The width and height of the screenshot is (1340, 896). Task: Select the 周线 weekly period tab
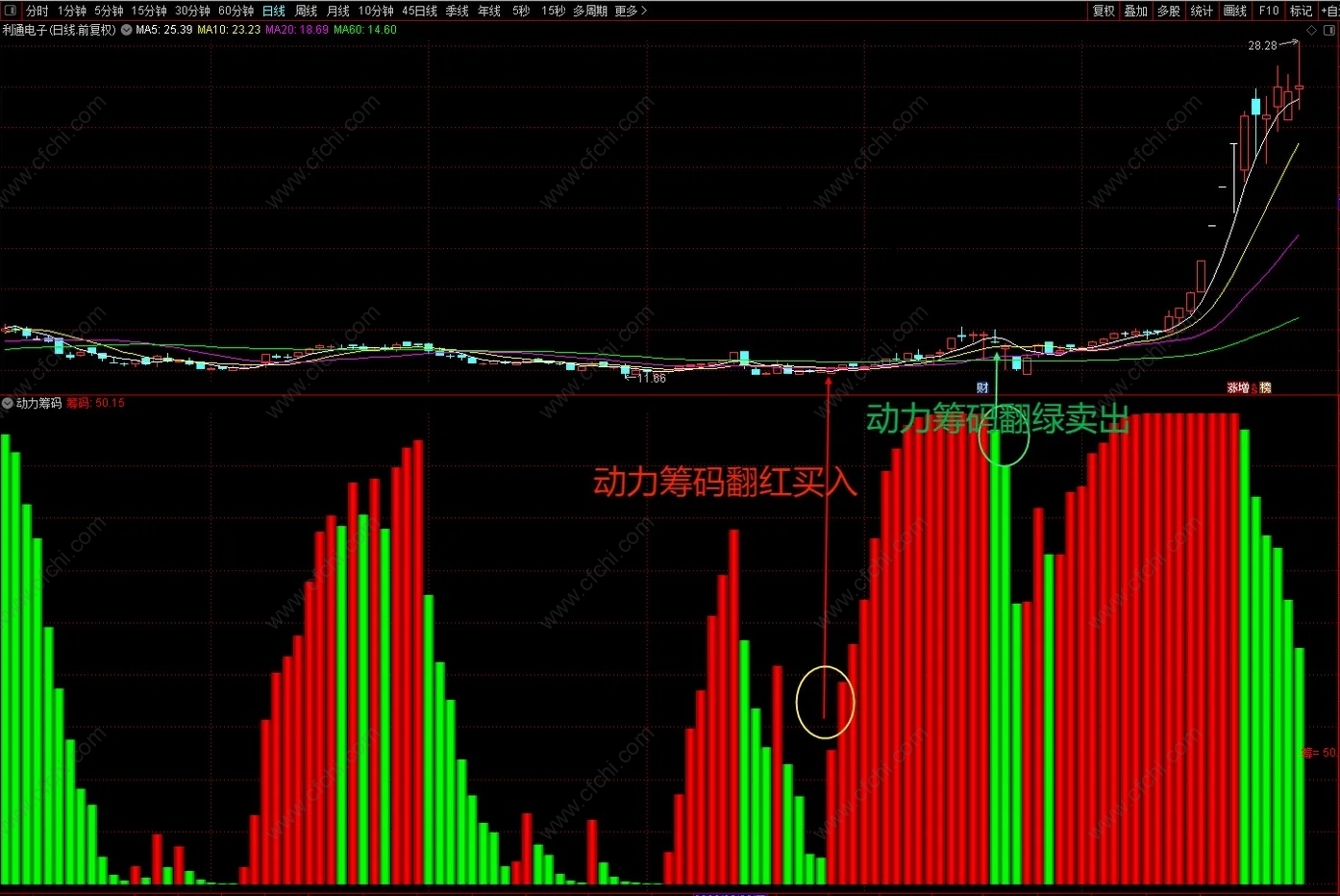306,11
